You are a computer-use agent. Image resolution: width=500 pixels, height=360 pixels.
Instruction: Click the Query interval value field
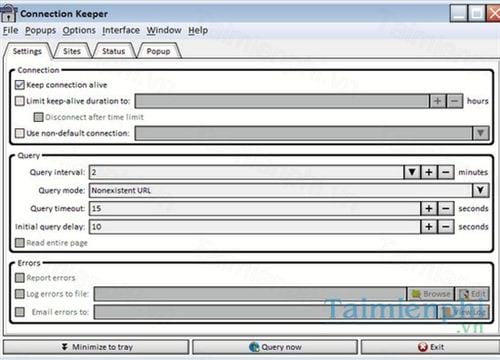point(247,172)
